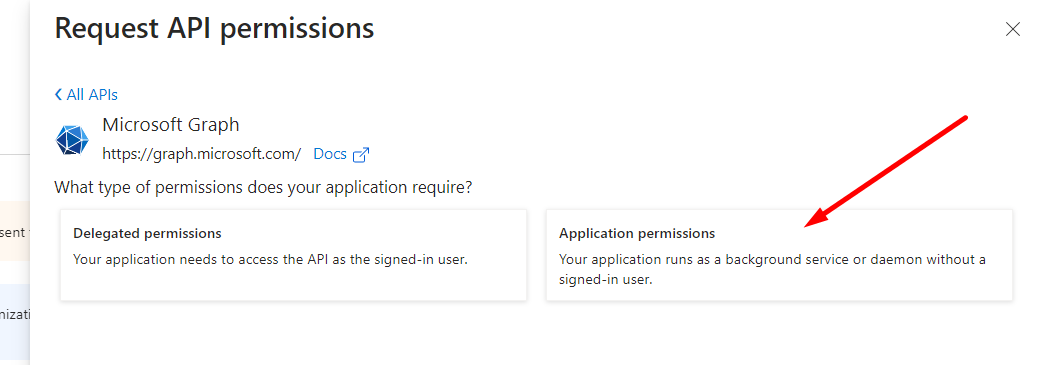Viewport: 1039px width, 365px height.
Task: Click the Microsoft Graph polyhedron logo
Action: tap(72, 140)
